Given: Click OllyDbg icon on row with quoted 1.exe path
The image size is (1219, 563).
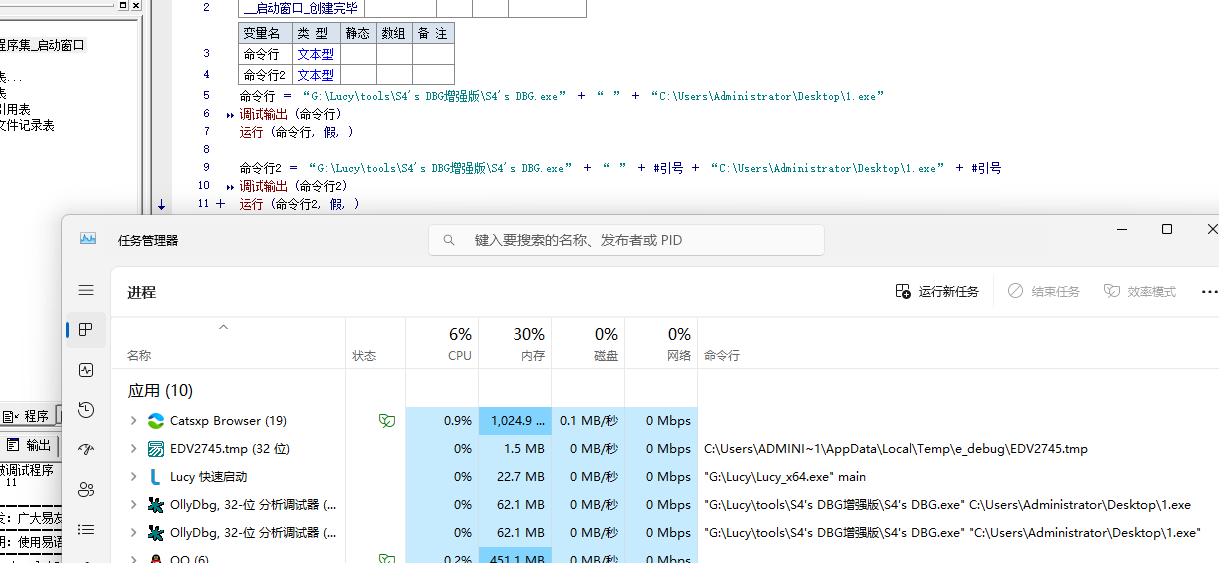Looking at the screenshot, I should (156, 533).
